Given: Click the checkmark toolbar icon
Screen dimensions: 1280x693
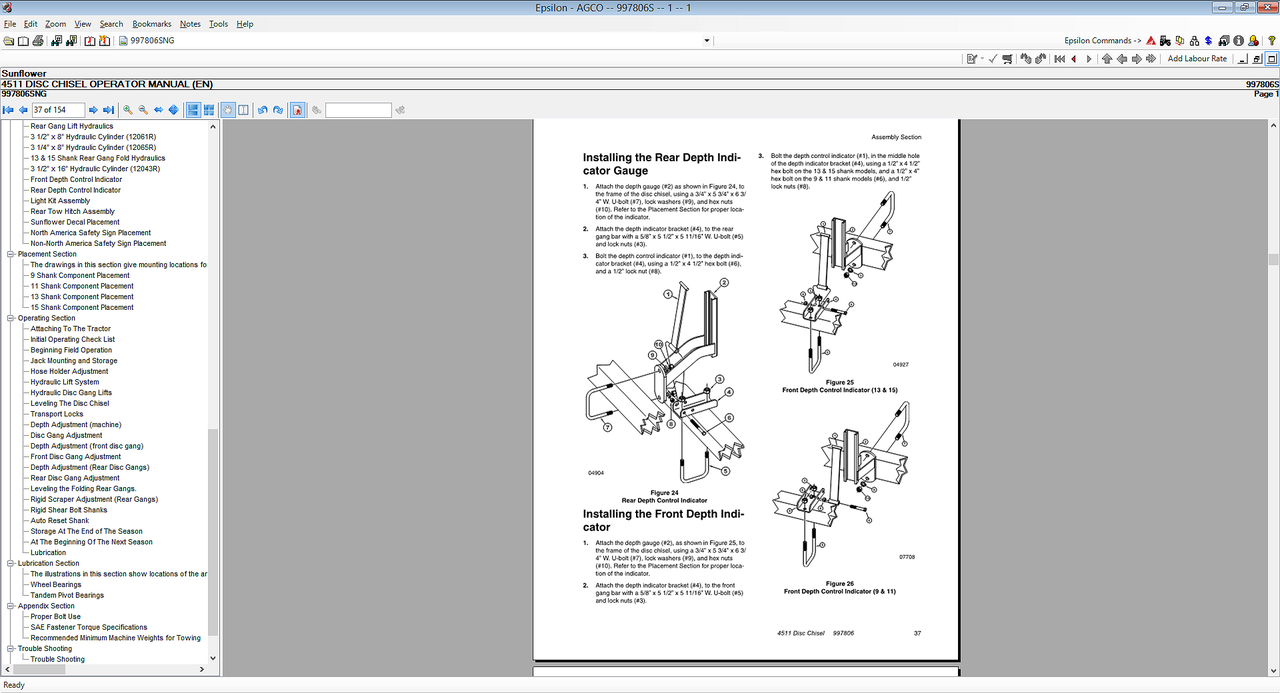Looking at the screenshot, I should (x=992, y=59).
